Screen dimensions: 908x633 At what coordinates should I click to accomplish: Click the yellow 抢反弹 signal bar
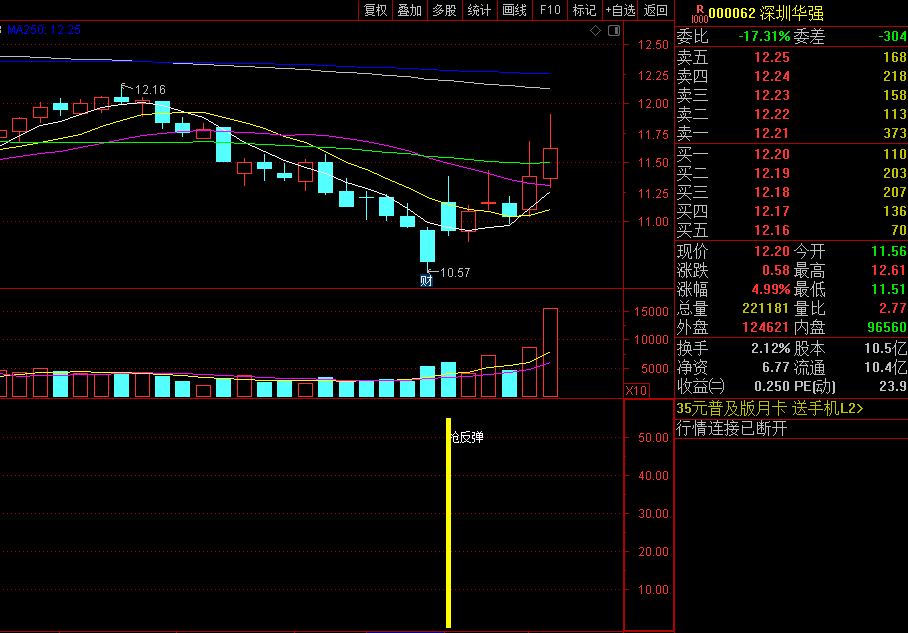click(448, 523)
